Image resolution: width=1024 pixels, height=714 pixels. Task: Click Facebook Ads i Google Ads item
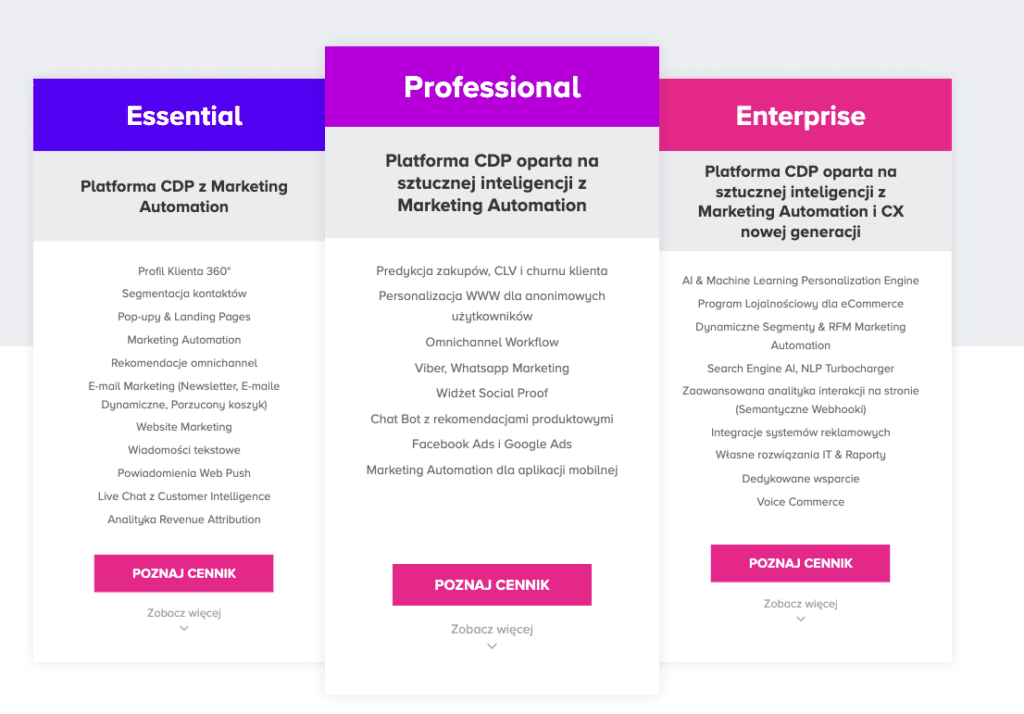(492, 444)
